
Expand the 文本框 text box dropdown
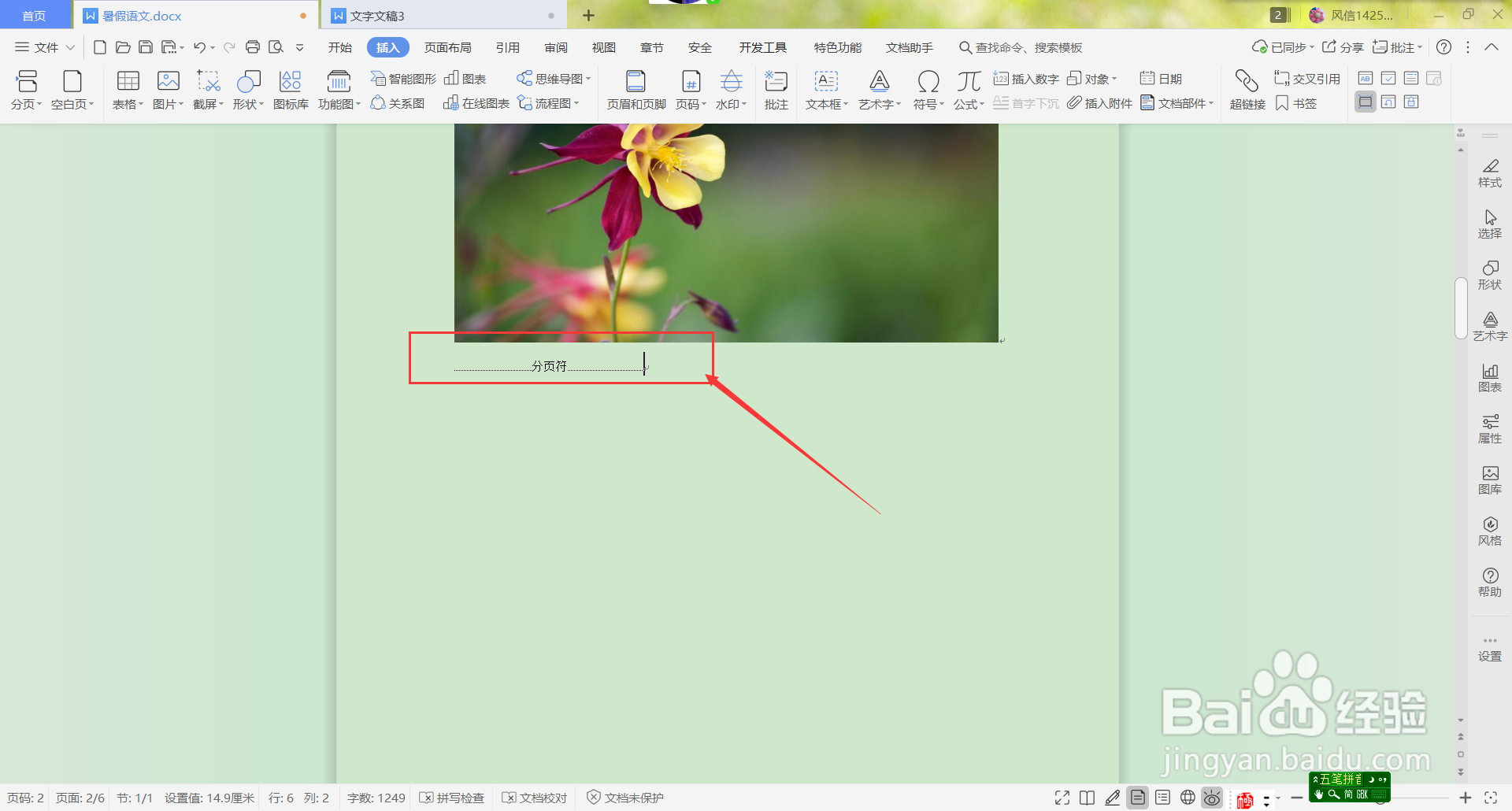click(x=846, y=104)
